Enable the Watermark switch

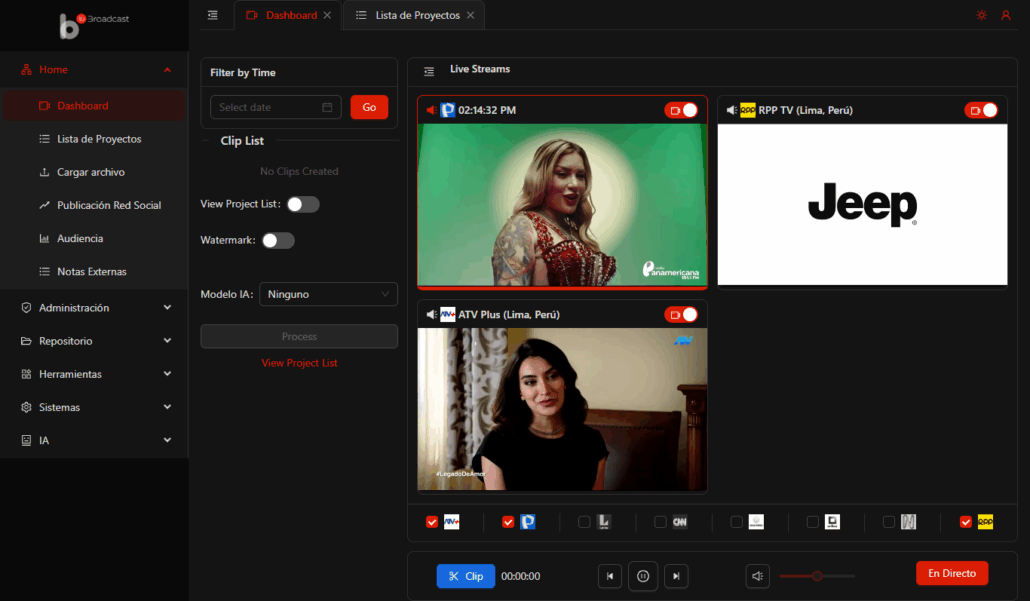(x=278, y=240)
